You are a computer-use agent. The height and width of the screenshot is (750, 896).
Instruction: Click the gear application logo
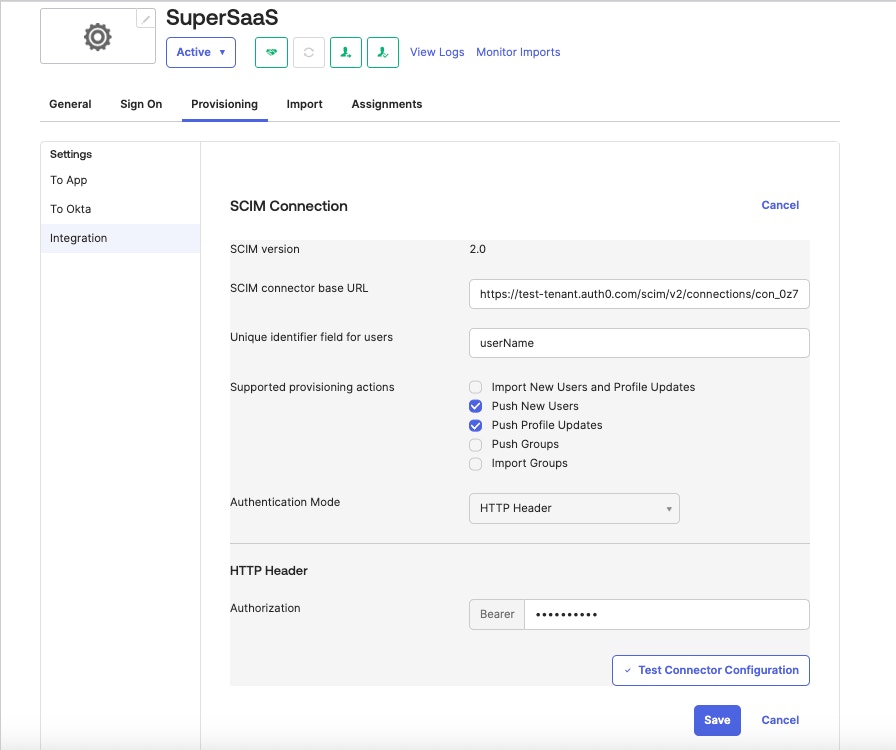(x=97, y=33)
